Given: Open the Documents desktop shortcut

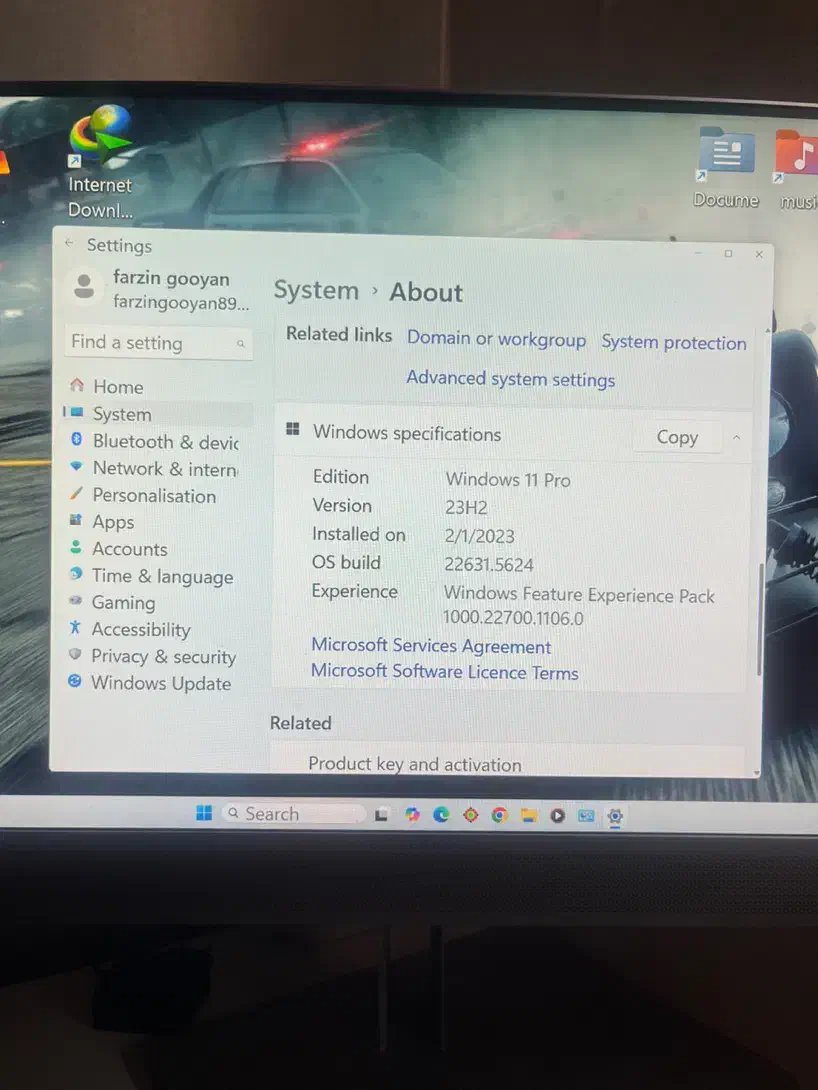Looking at the screenshot, I should point(726,167).
